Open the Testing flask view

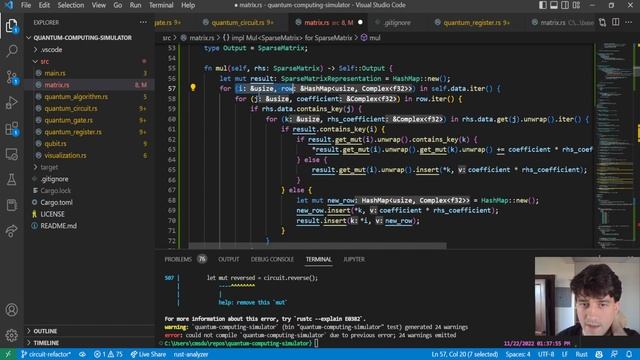point(11,179)
